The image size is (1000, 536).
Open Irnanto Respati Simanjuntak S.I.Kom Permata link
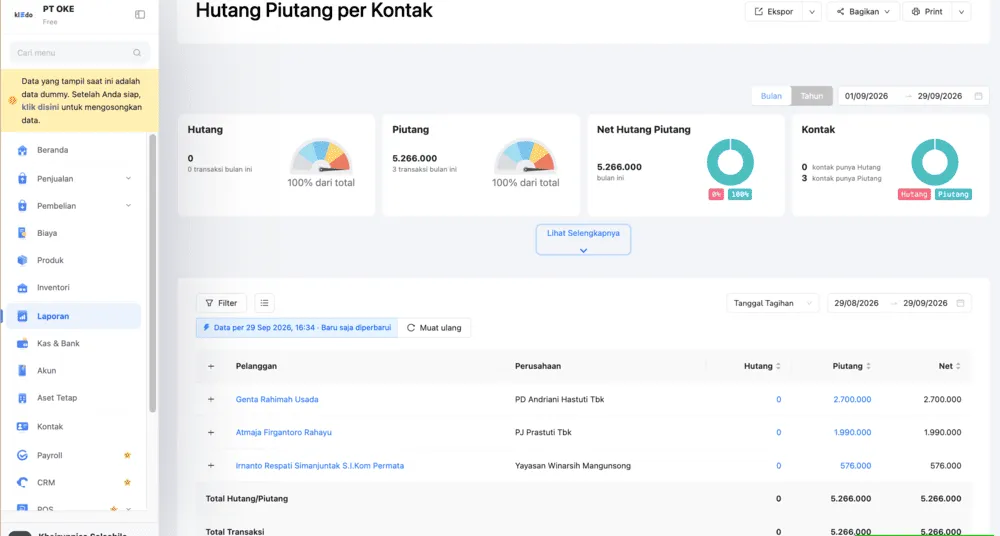(x=320, y=466)
